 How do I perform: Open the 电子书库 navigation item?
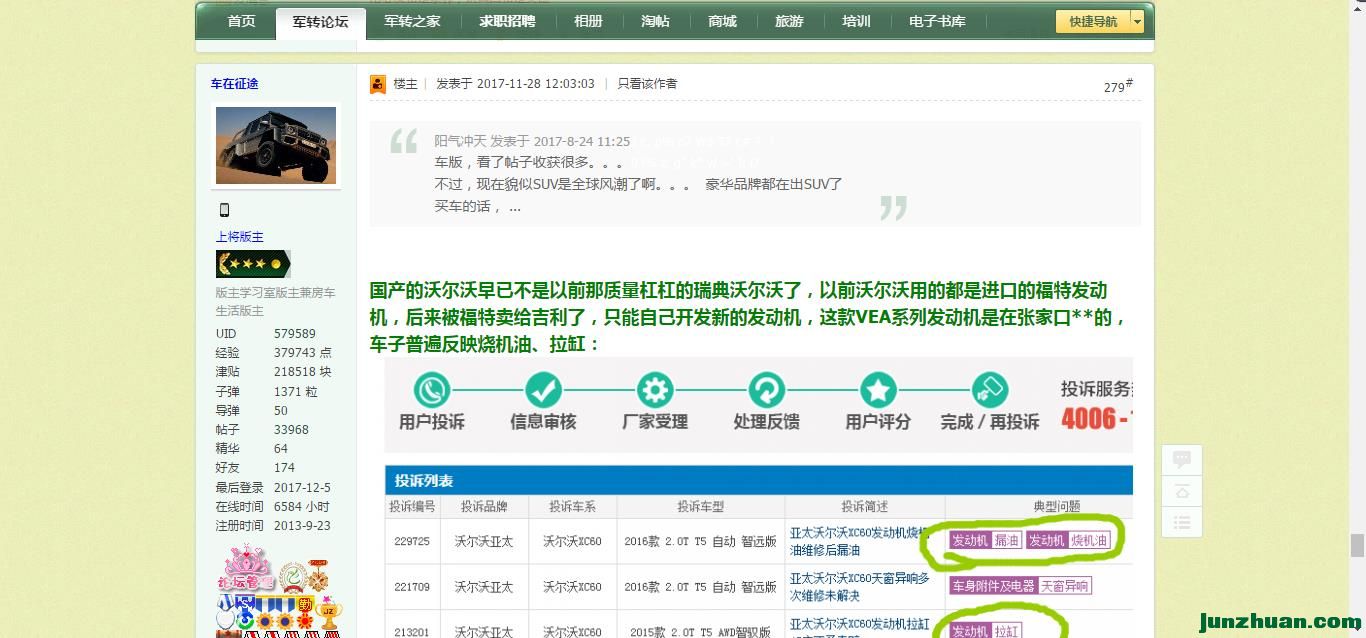[937, 21]
